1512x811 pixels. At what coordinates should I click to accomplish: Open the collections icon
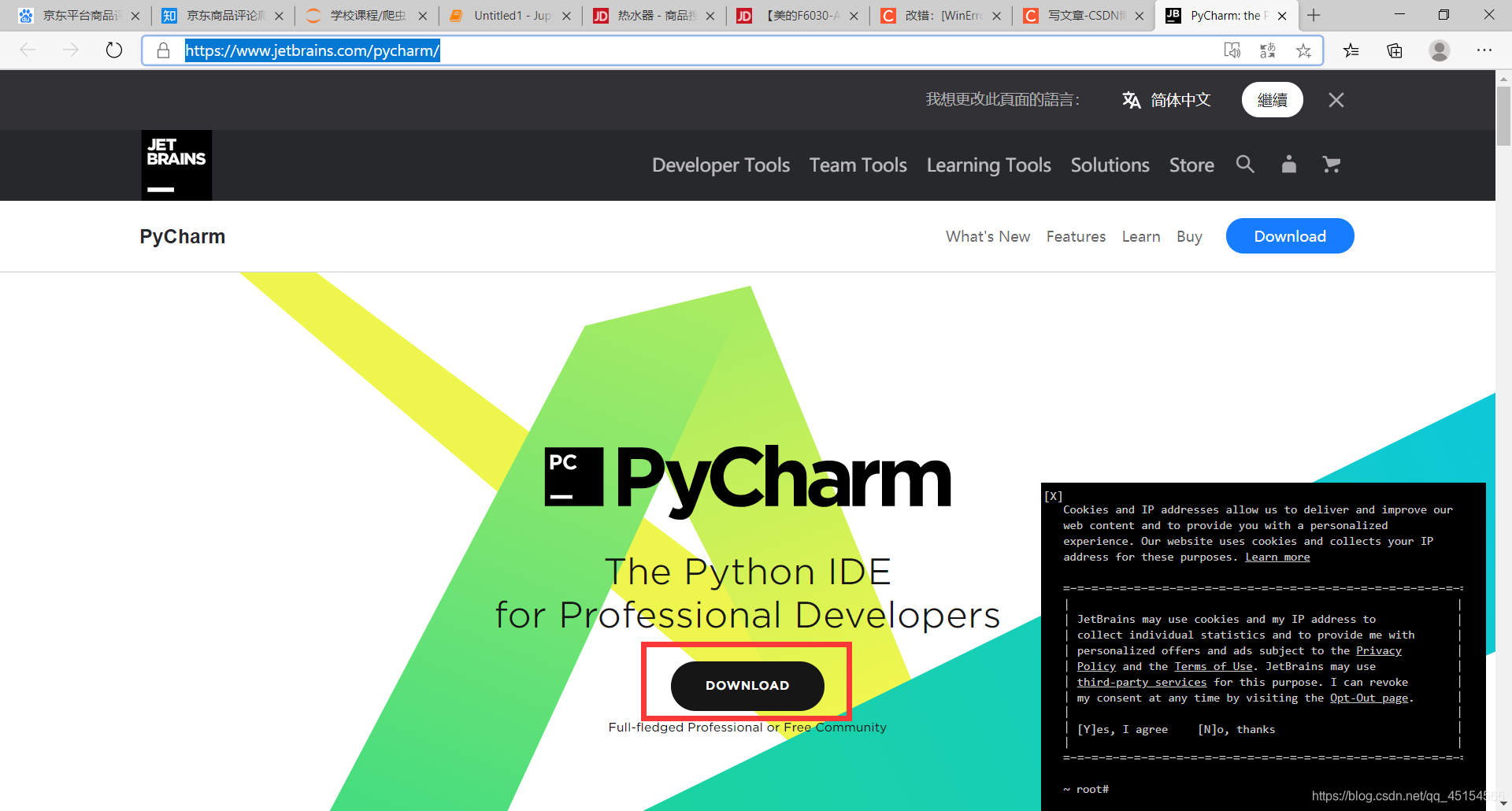1395,50
